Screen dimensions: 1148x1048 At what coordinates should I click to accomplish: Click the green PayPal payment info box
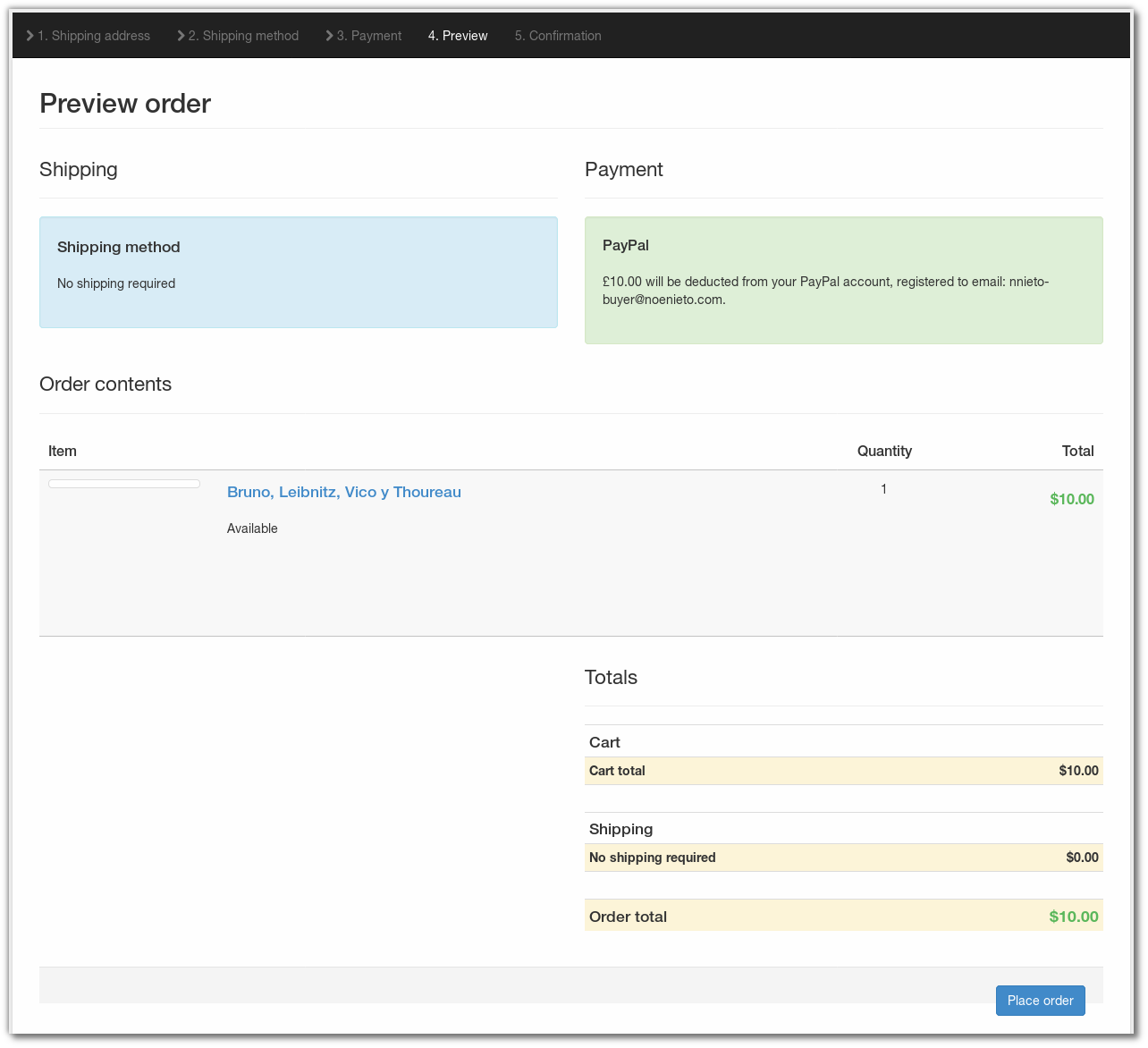coord(843,280)
